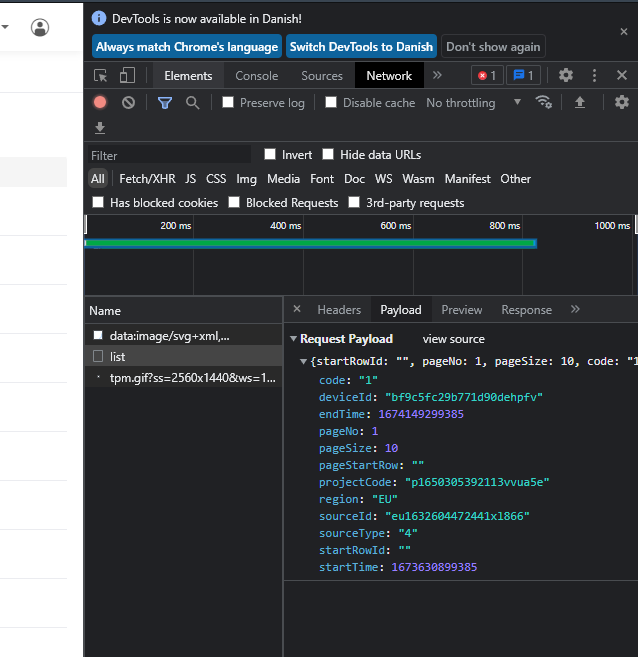The image size is (638, 657).
Task: Click the import HAR upload icon
Action: pos(579,102)
